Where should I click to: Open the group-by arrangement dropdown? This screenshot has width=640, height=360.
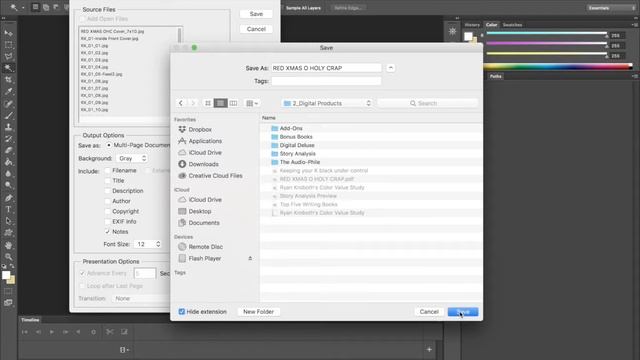[252, 103]
